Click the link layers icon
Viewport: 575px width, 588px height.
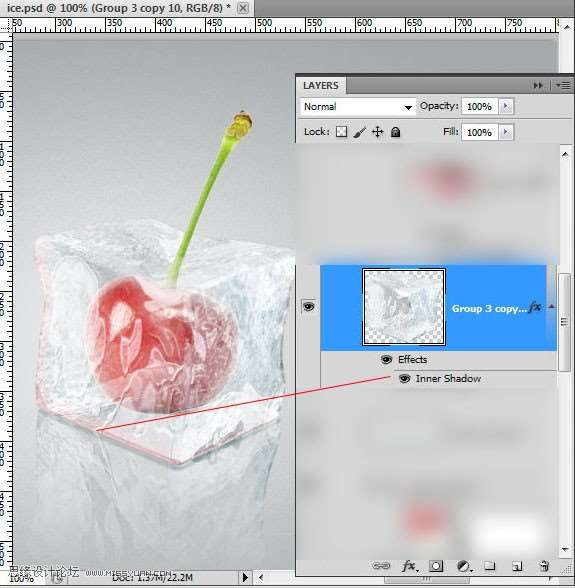point(381,566)
